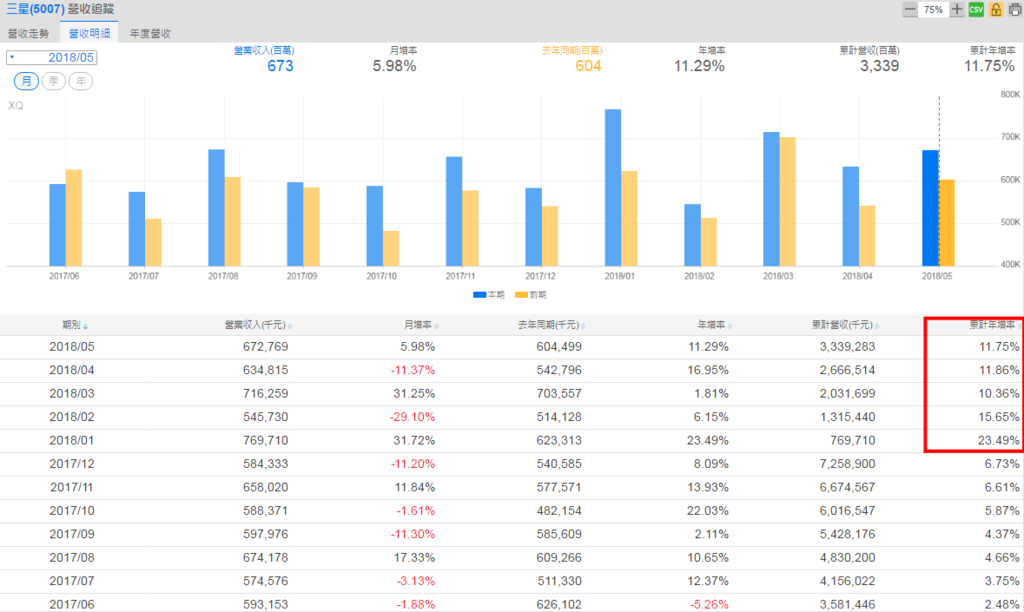The width and height of the screenshot is (1024, 612).
Task: Click prior-year value 703,557
Action: (x=559, y=394)
